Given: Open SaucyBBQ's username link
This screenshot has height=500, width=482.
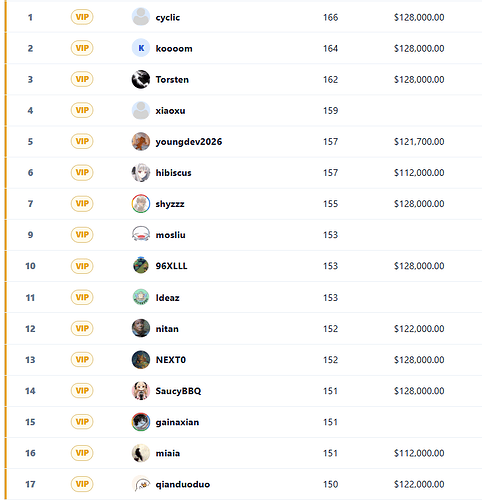Looking at the screenshot, I should 178,391.
